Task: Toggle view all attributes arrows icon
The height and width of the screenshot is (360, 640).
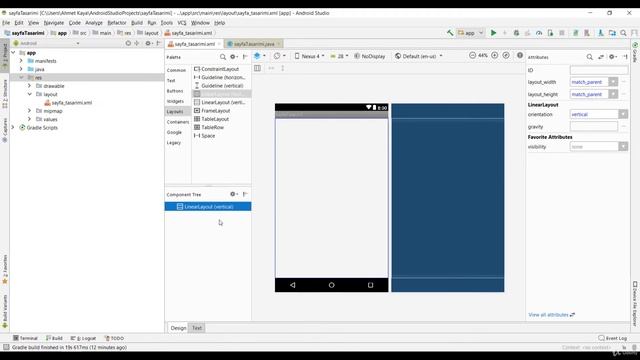Action: pyautogui.click(x=601, y=57)
